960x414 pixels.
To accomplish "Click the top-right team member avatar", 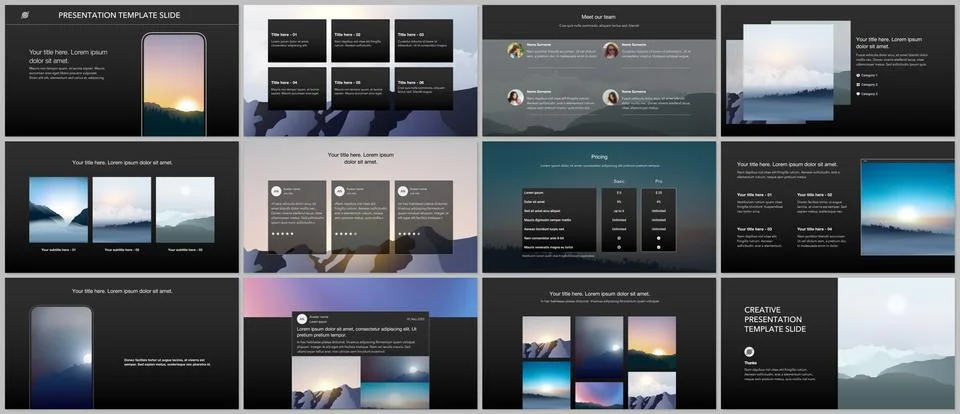I will [610, 49].
